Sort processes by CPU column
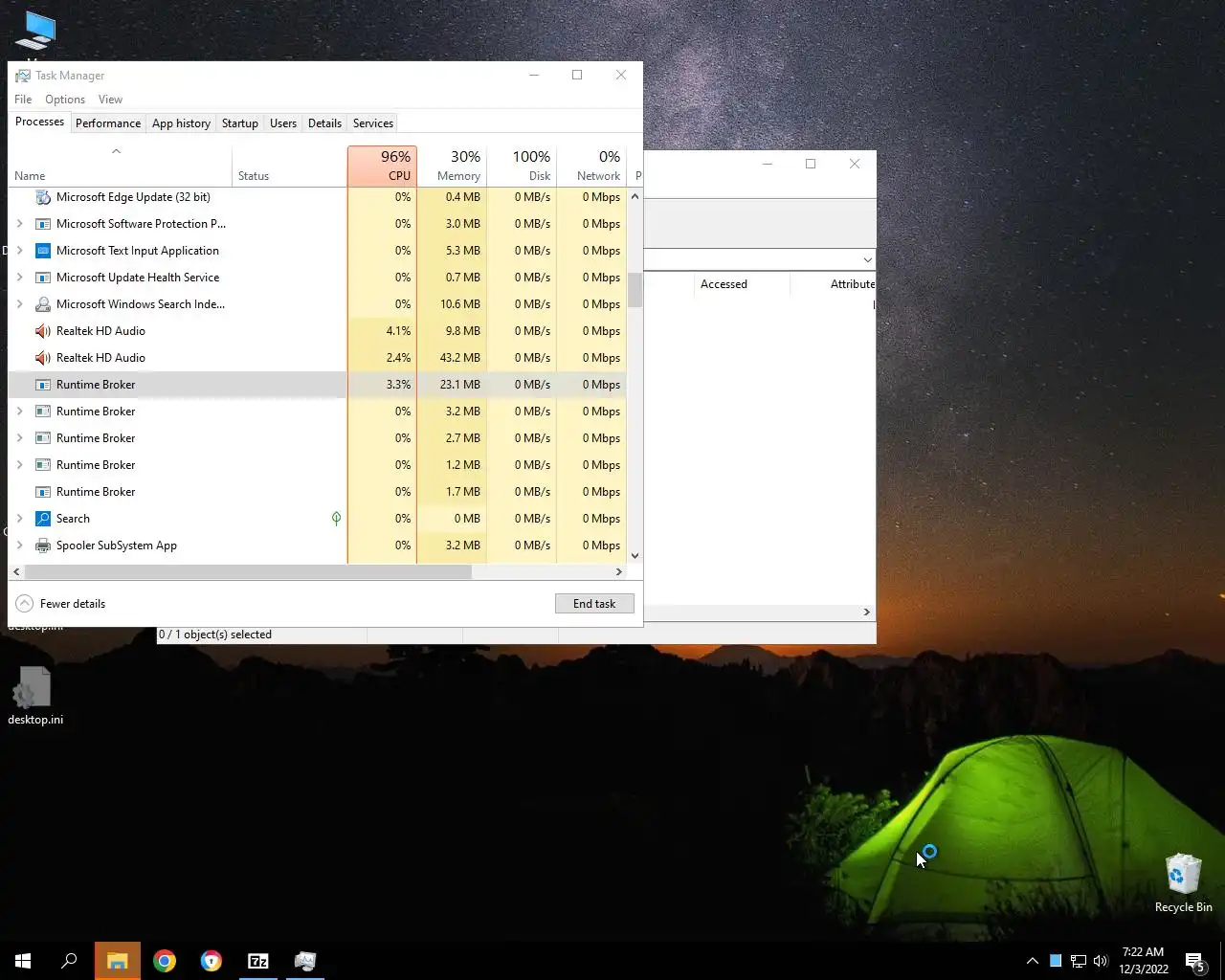Image resolution: width=1225 pixels, height=980 pixels. point(382,166)
